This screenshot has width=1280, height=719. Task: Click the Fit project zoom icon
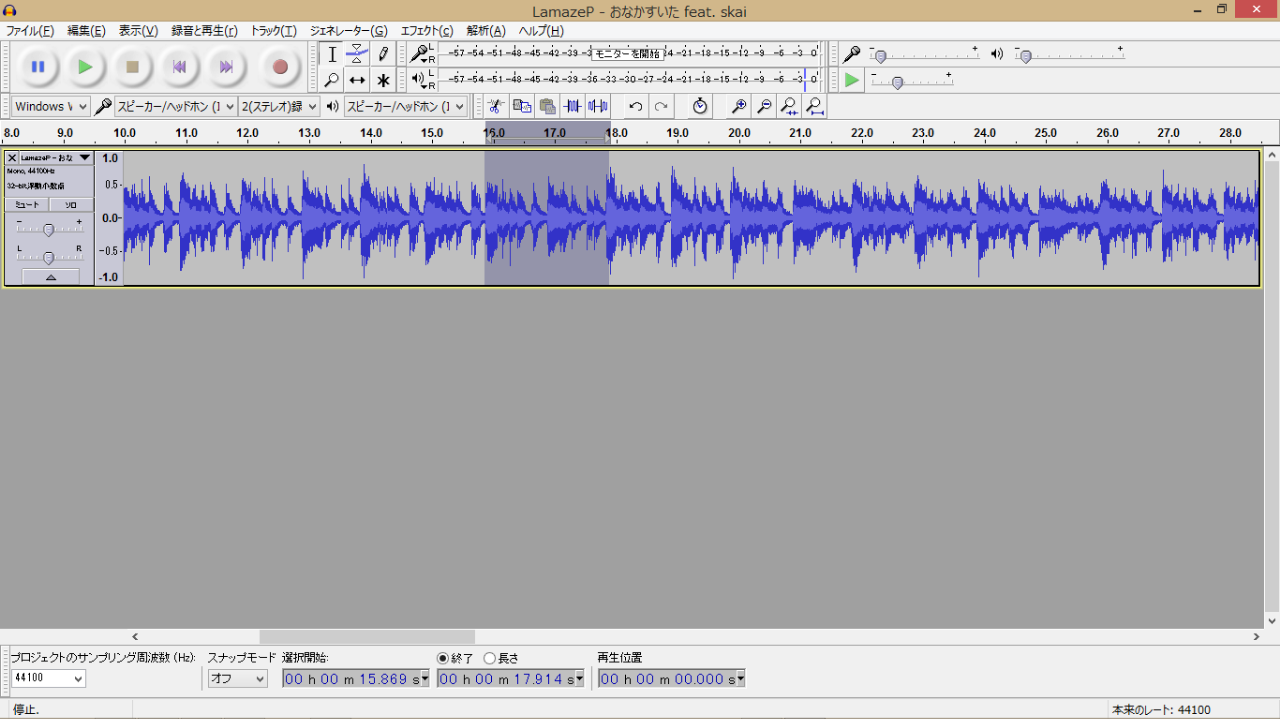[x=815, y=106]
